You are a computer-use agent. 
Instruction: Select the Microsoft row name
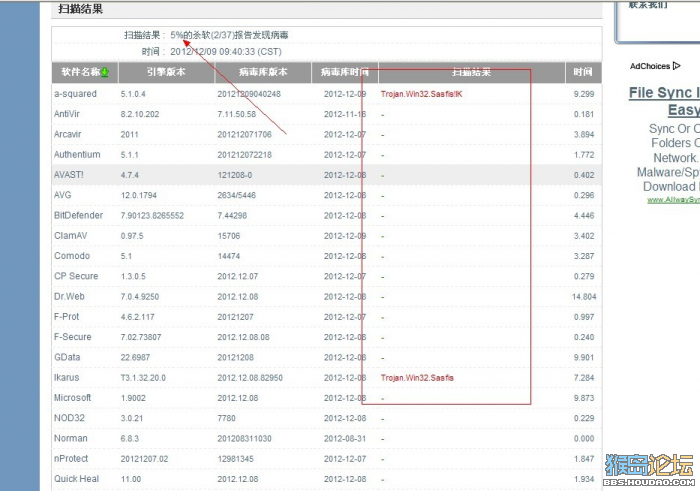(x=72, y=398)
